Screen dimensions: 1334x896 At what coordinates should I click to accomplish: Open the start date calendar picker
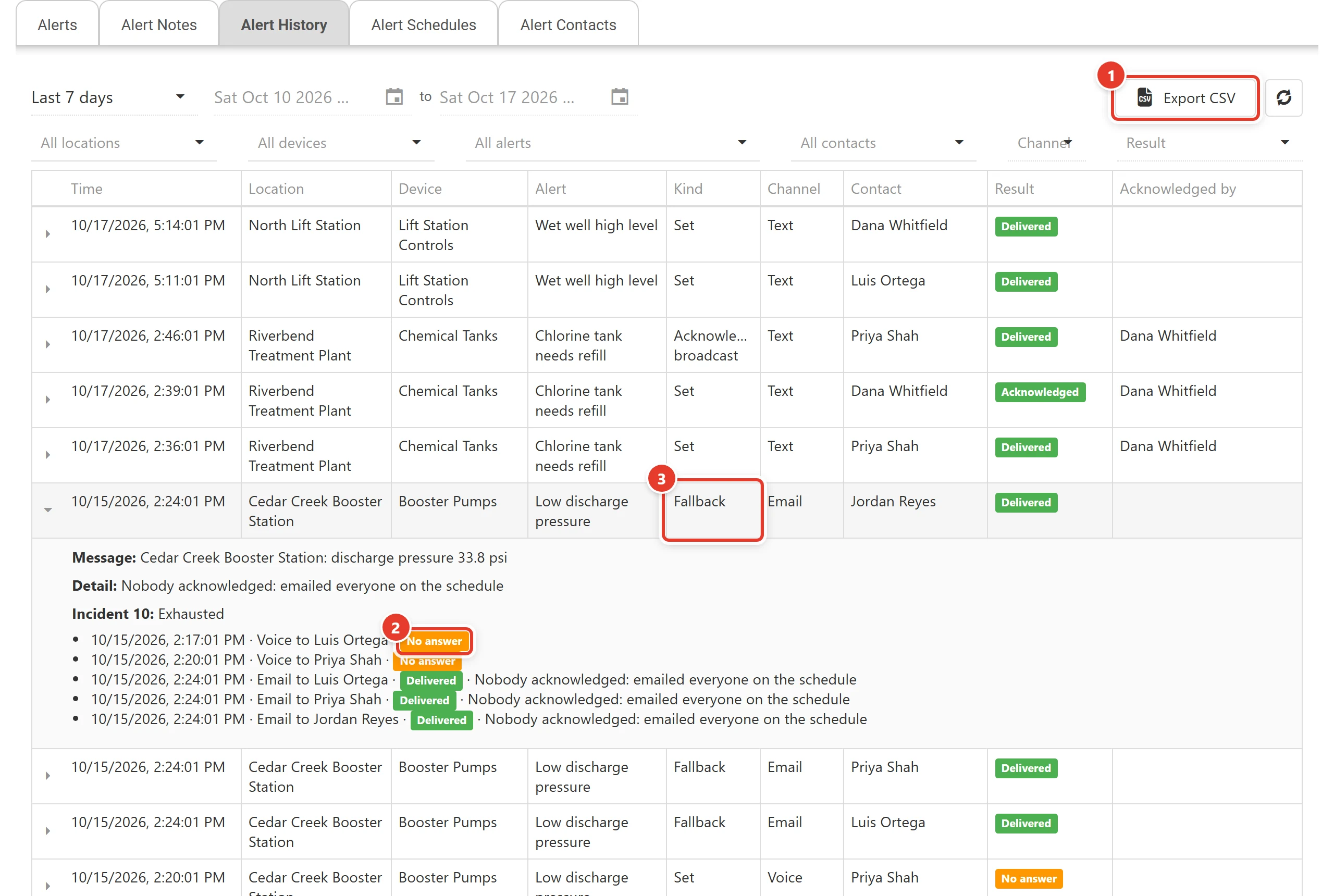(394, 97)
